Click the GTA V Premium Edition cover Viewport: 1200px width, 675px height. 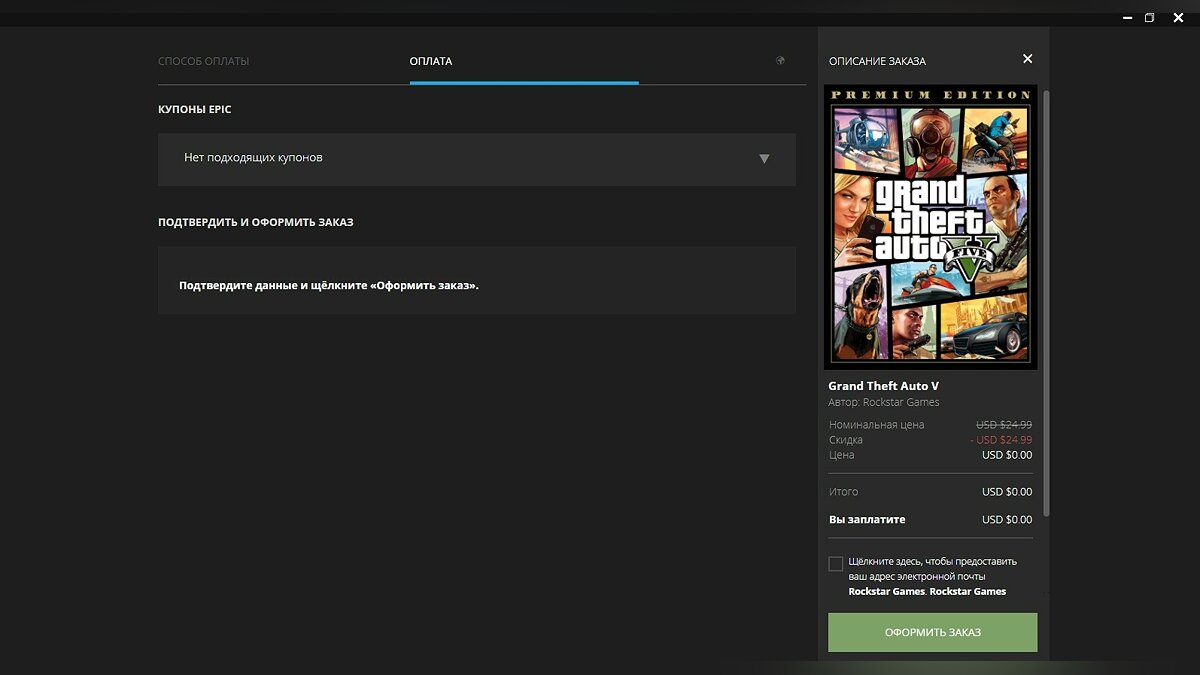(x=930, y=227)
